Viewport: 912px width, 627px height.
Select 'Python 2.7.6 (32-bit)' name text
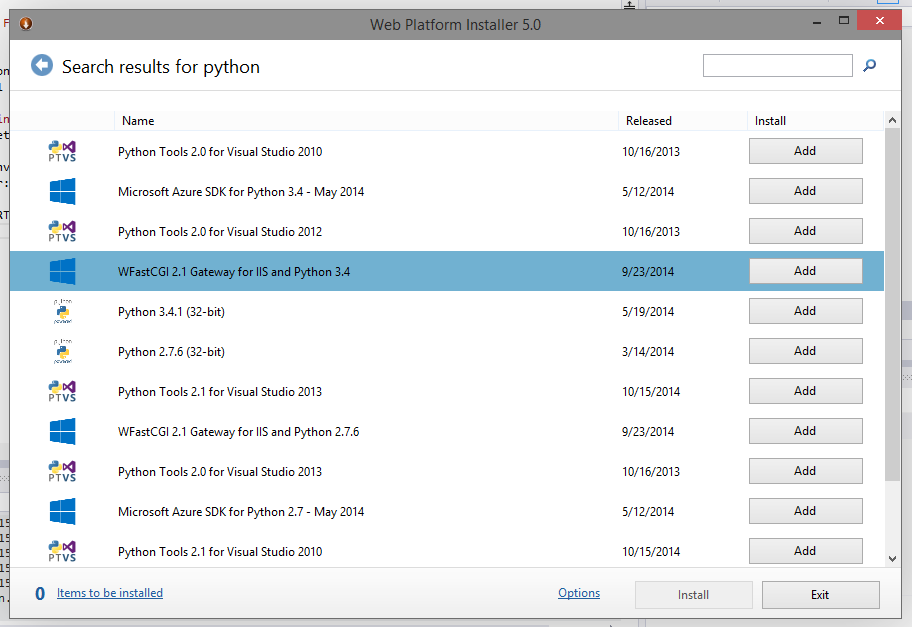pos(171,352)
